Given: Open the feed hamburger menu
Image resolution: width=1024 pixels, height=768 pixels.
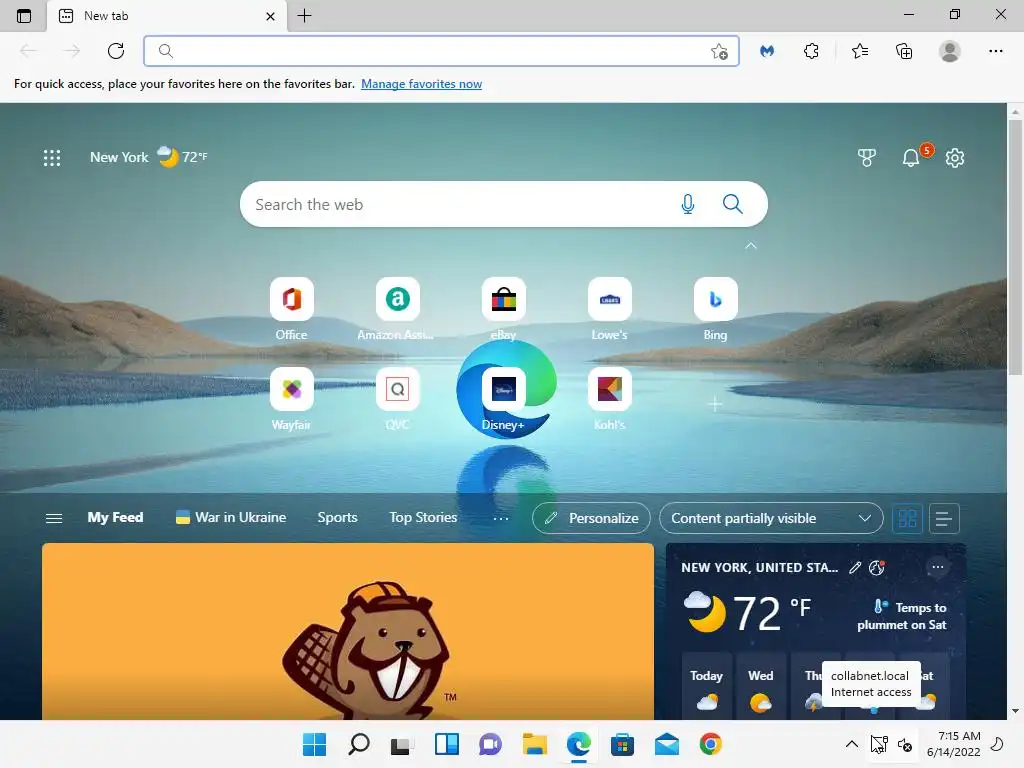Looking at the screenshot, I should pyautogui.click(x=54, y=518).
